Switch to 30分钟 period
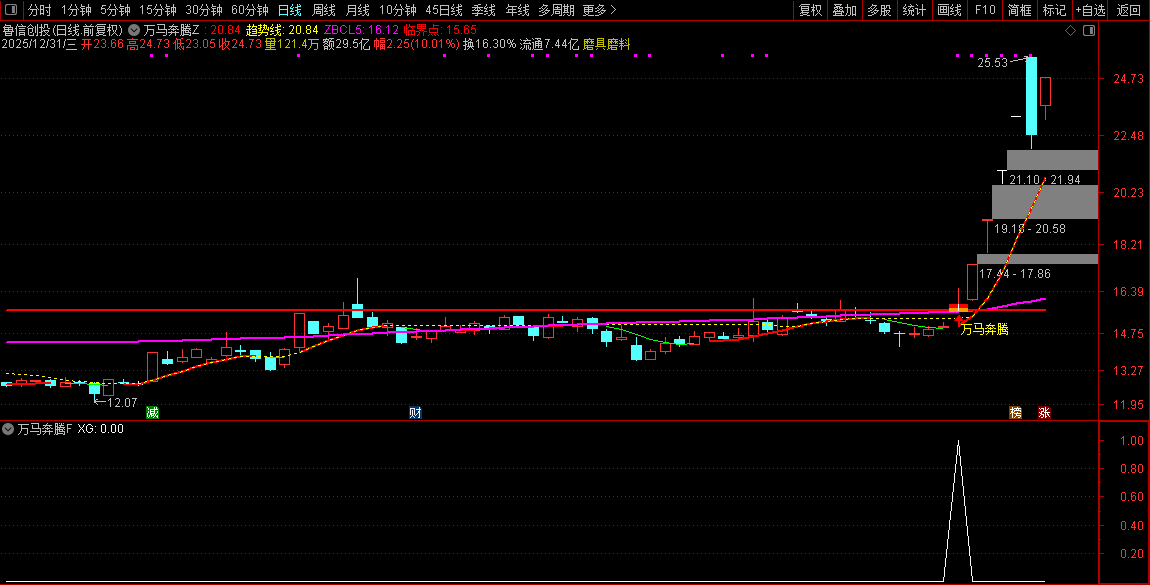Viewport: 1150px width, 585px height. 204,10
